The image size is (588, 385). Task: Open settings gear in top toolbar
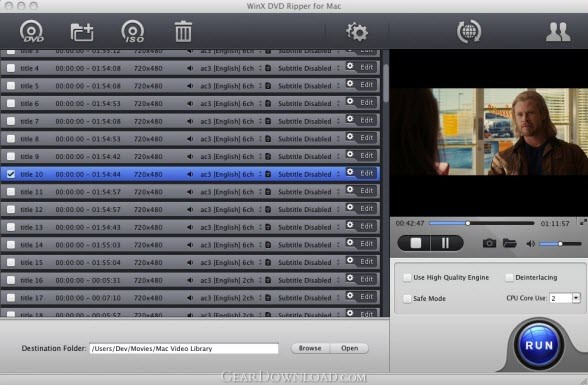[357, 32]
